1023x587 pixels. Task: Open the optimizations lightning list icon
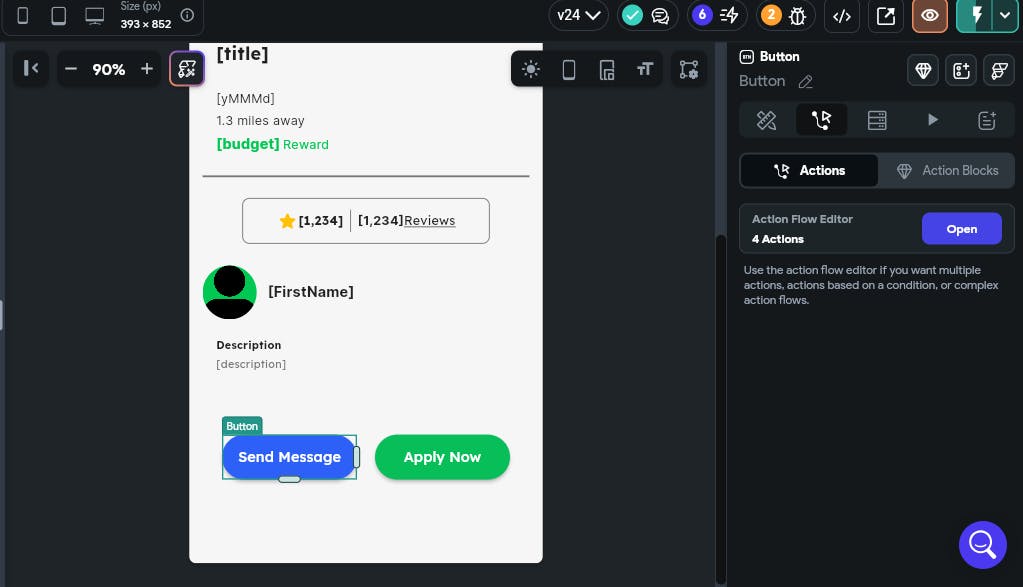pos(729,15)
